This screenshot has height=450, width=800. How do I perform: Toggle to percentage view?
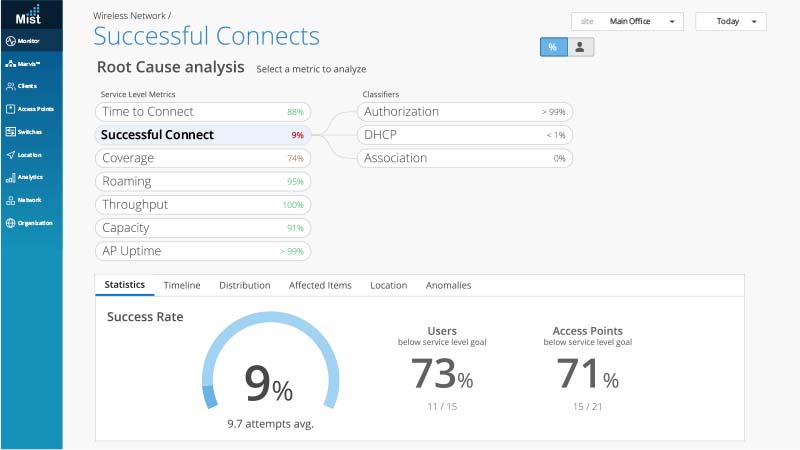tap(553, 47)
